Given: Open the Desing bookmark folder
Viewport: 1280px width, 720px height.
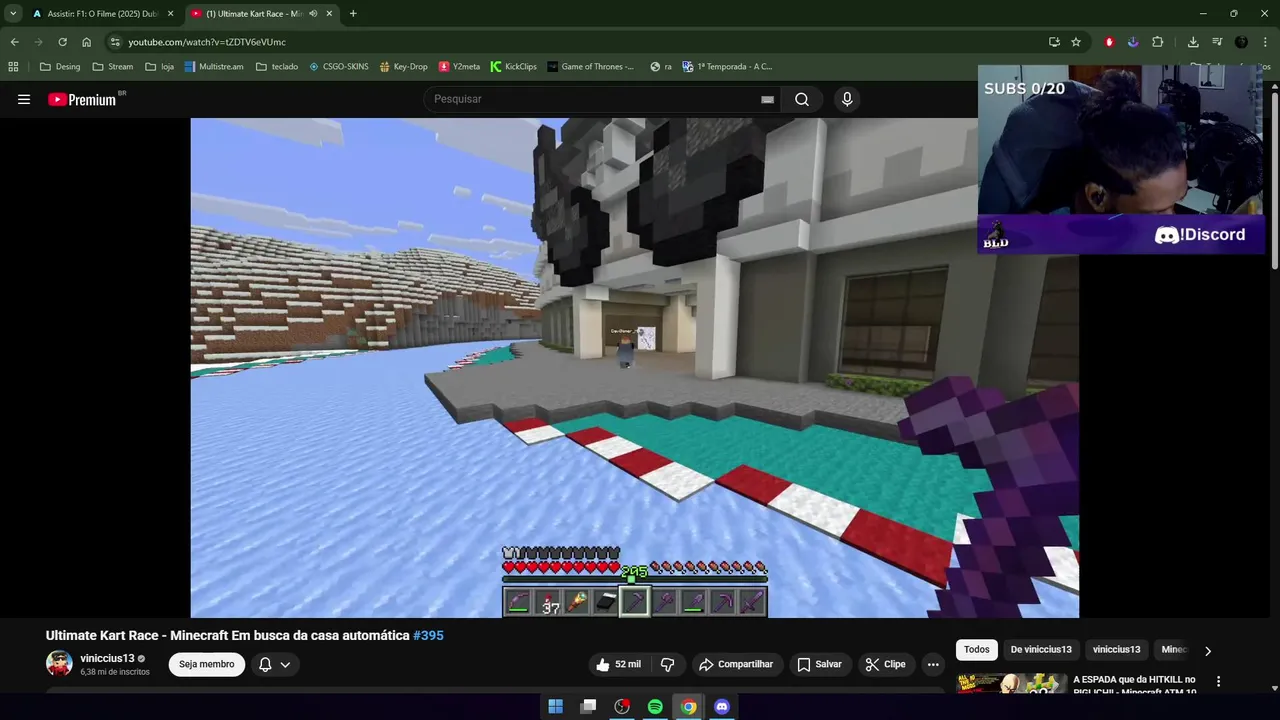Looking at the screenshot, I should pyautogui.click(x=60, y=67).
